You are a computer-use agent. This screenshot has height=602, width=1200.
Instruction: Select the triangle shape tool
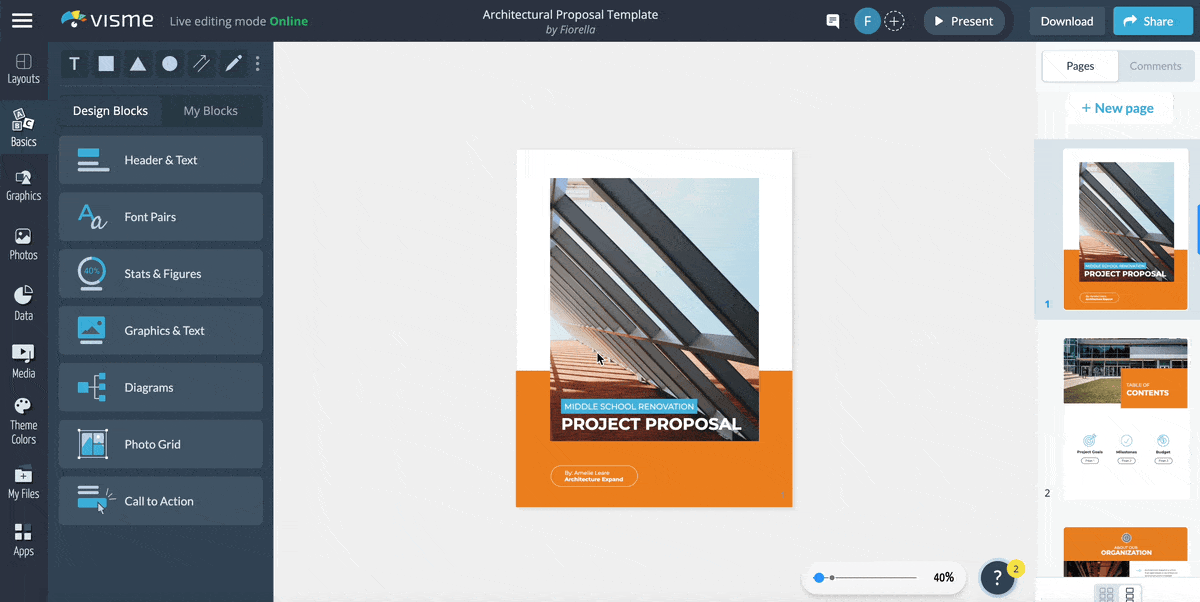[138, 63]
